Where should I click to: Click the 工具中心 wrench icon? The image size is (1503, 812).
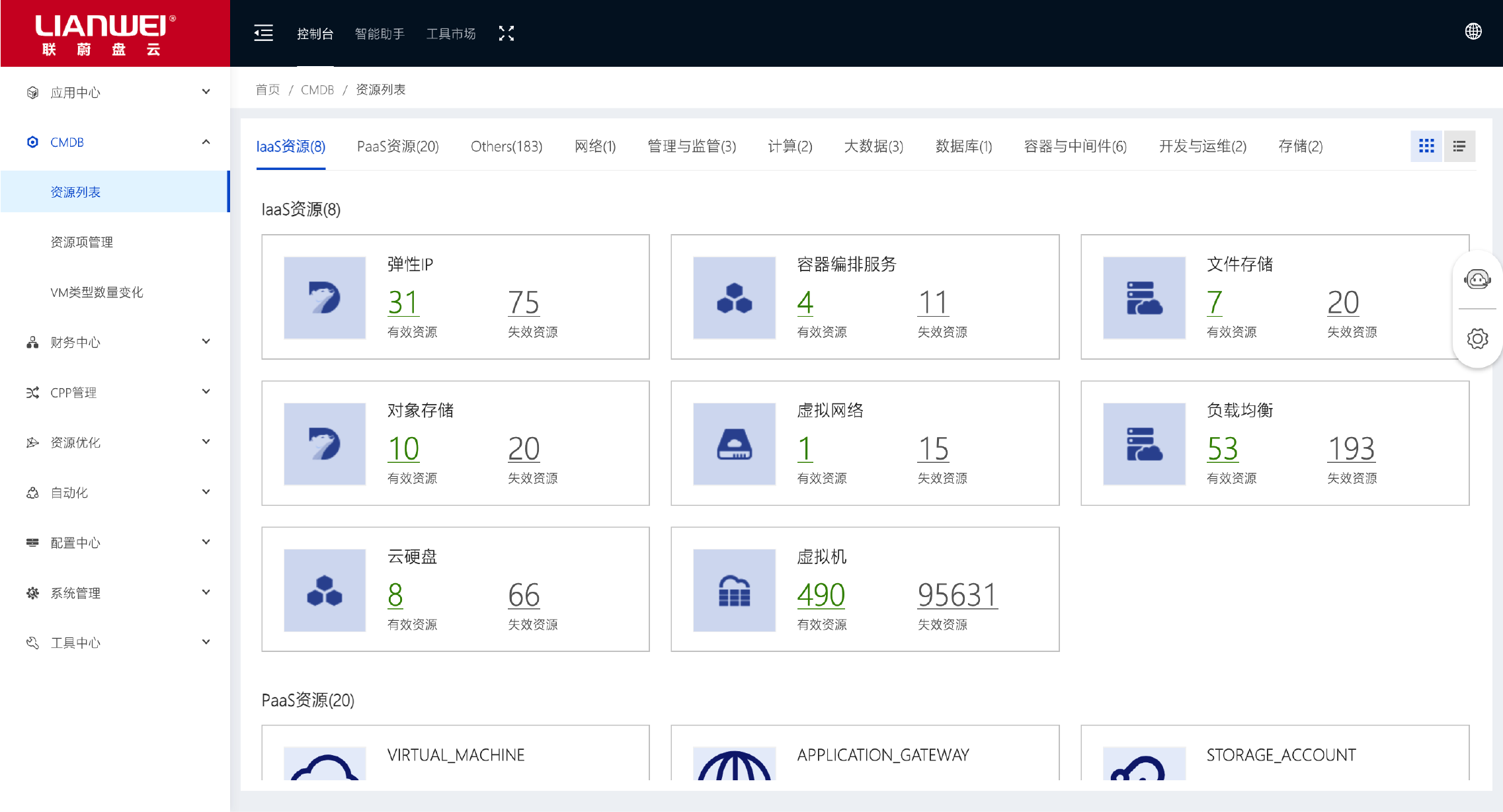[x=32, y=643]
